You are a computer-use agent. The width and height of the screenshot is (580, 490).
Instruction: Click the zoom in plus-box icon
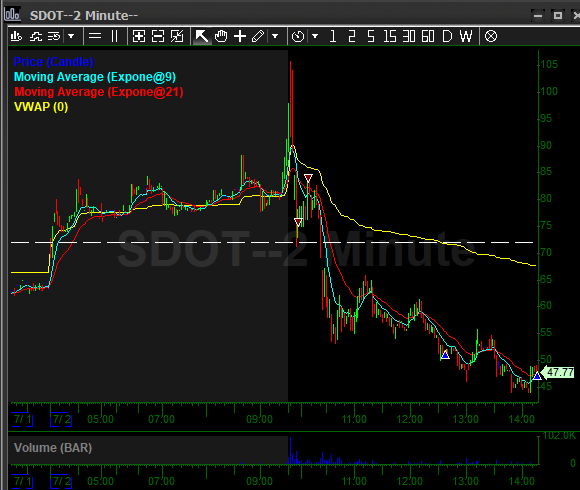coord(139,36)
